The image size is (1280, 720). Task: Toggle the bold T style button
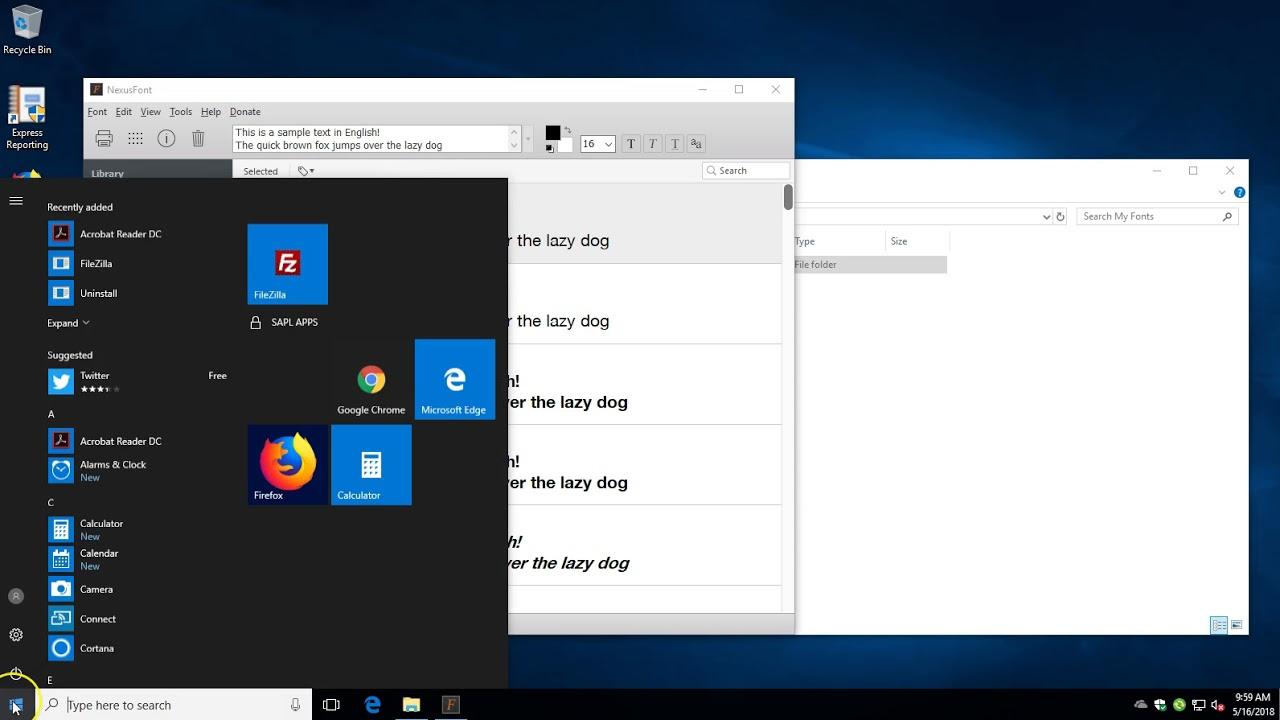[x=631, y=144]
